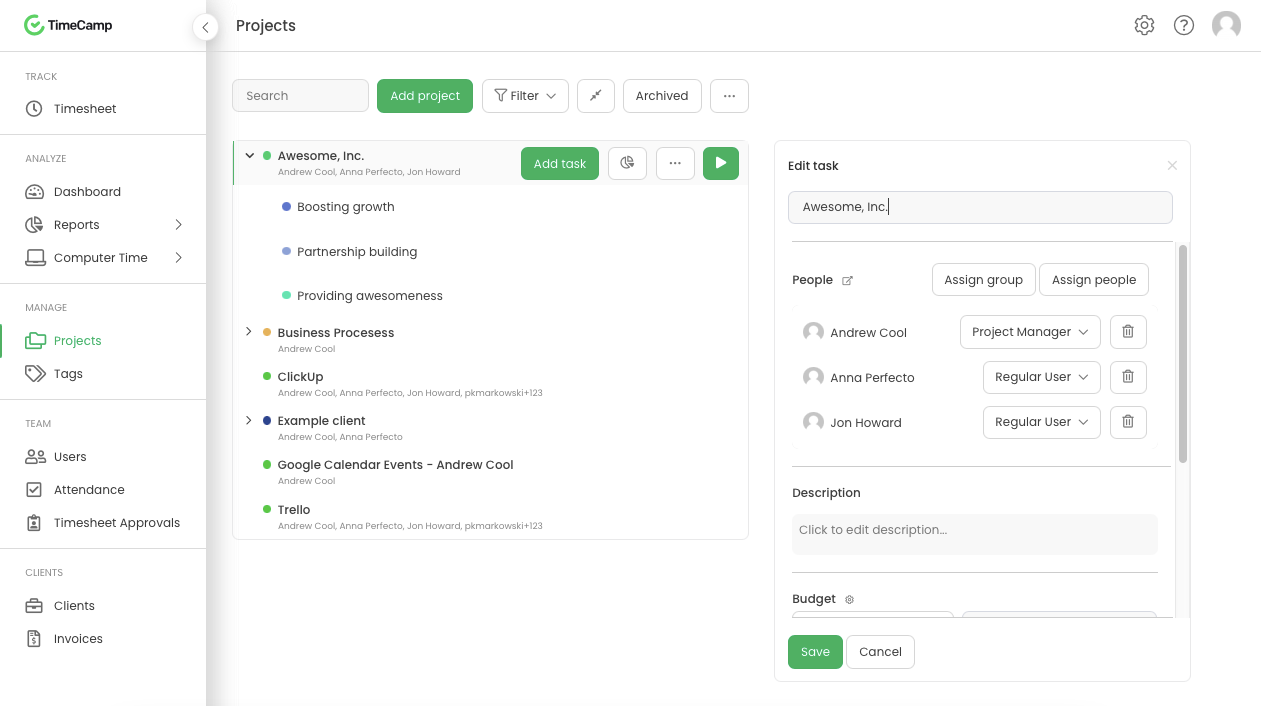This screenshot has width=1261, height=706.
Task: Go to Timesheet in the sidebar
Action: tap(85, 109)
